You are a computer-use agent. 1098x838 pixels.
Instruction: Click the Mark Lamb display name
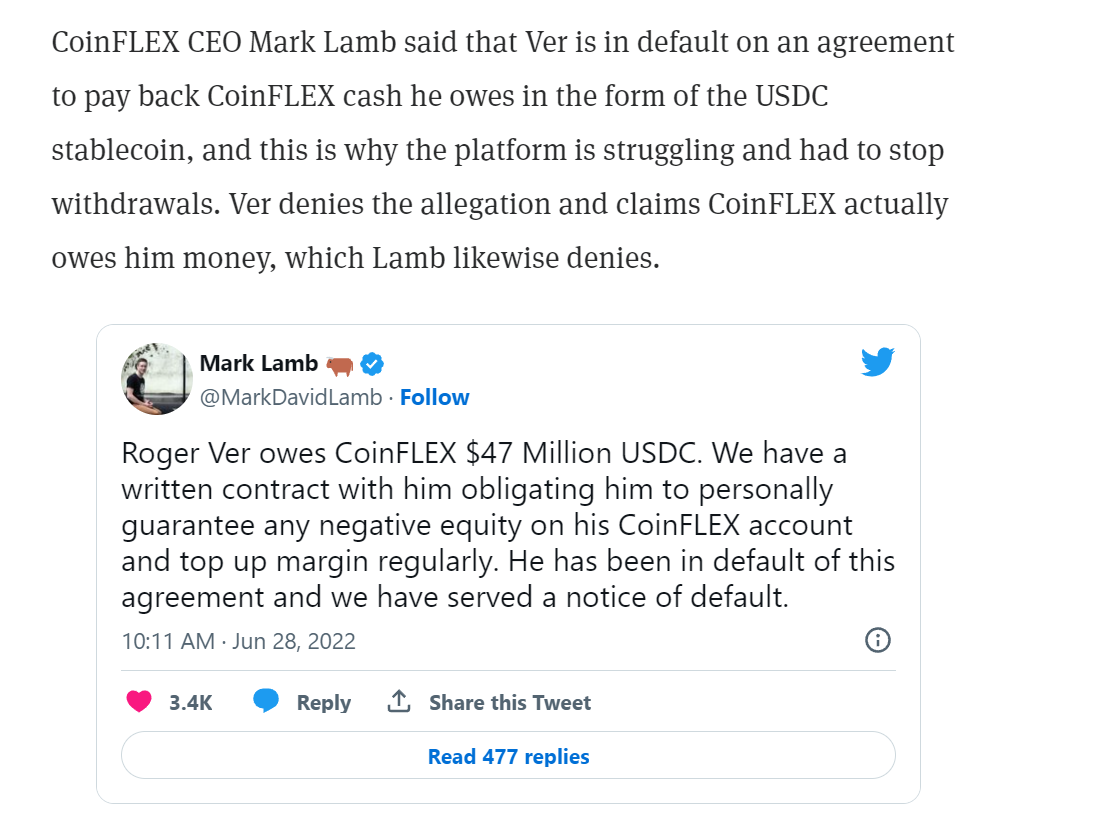(258, 363)
